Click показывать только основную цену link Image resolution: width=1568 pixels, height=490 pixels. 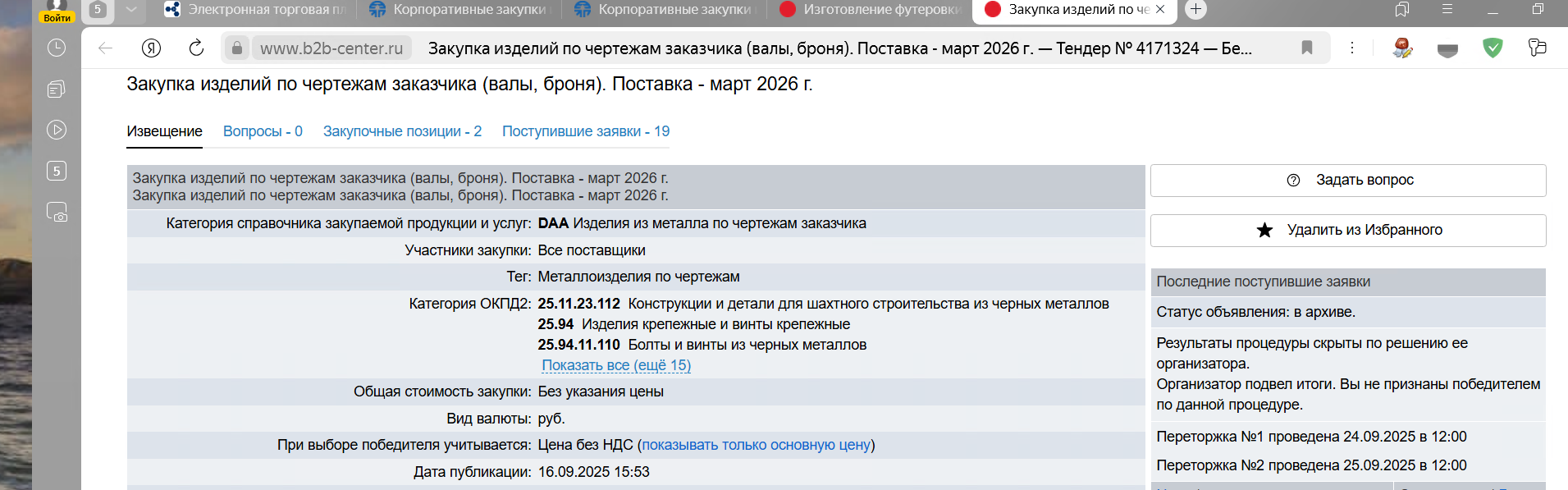point(756,445)
